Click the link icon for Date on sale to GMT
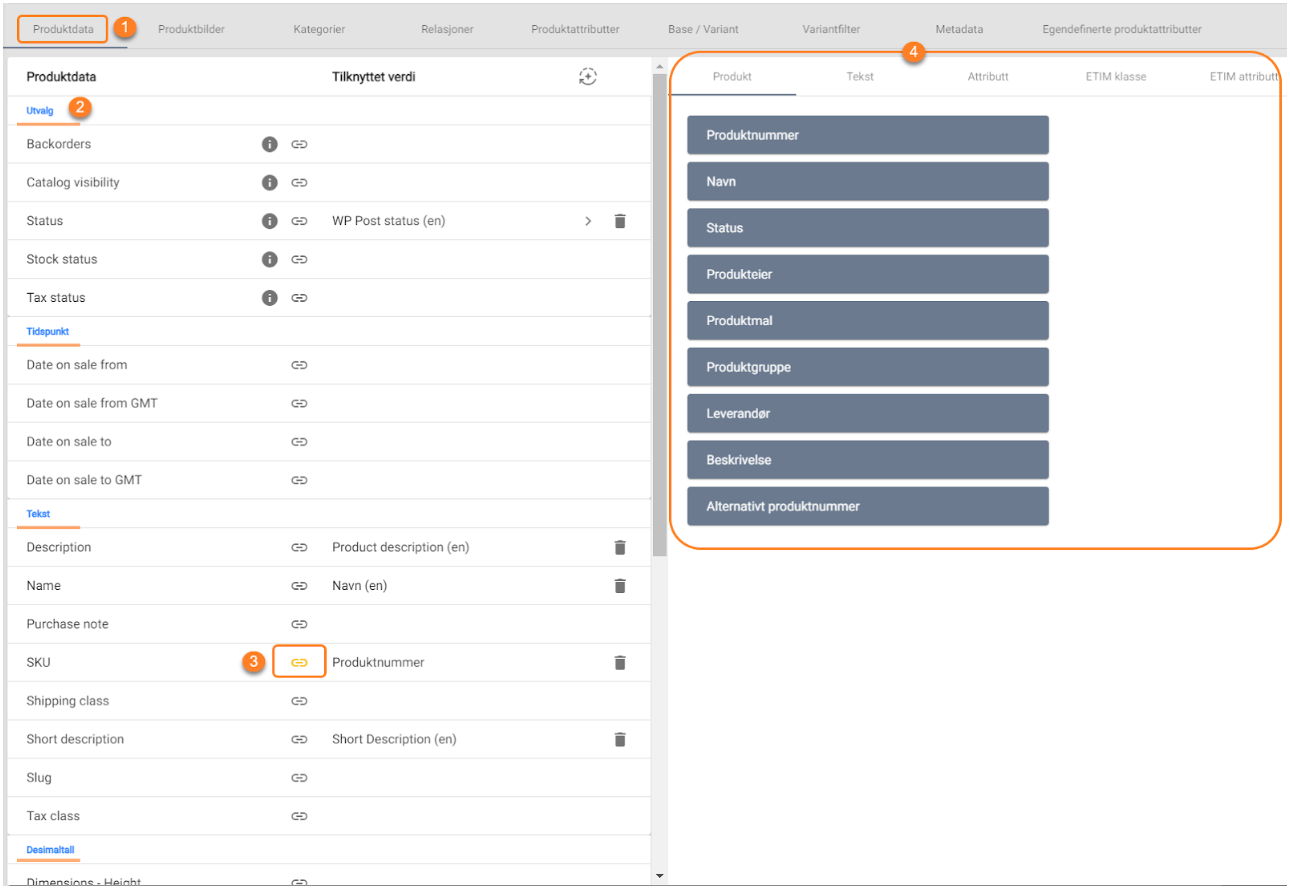 (x=299, y=480)
